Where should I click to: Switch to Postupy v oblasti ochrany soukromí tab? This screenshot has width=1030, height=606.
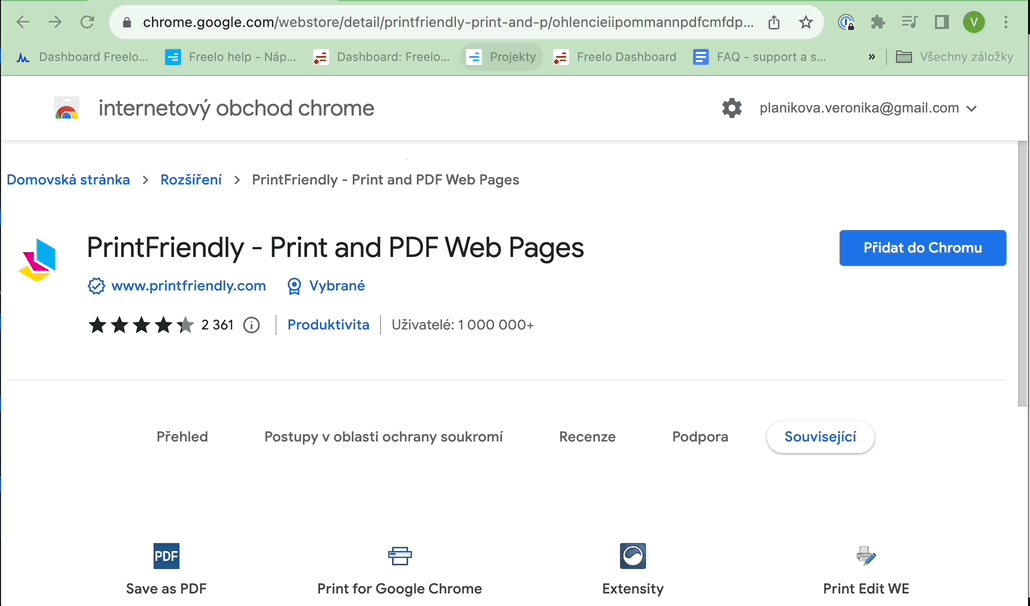pyautogui.click(x=384, y=437)
